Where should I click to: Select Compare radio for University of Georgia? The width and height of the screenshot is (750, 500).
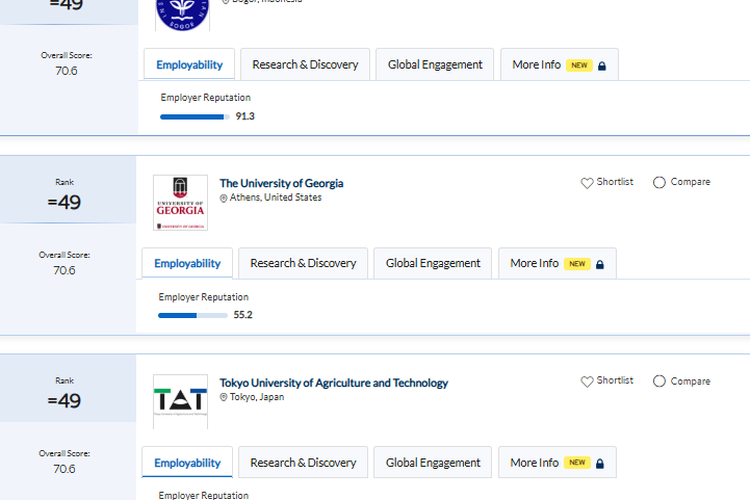659,183
